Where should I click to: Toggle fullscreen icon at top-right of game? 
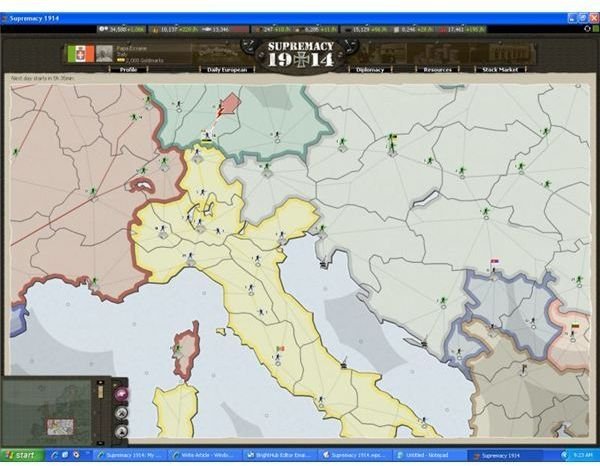587,29
